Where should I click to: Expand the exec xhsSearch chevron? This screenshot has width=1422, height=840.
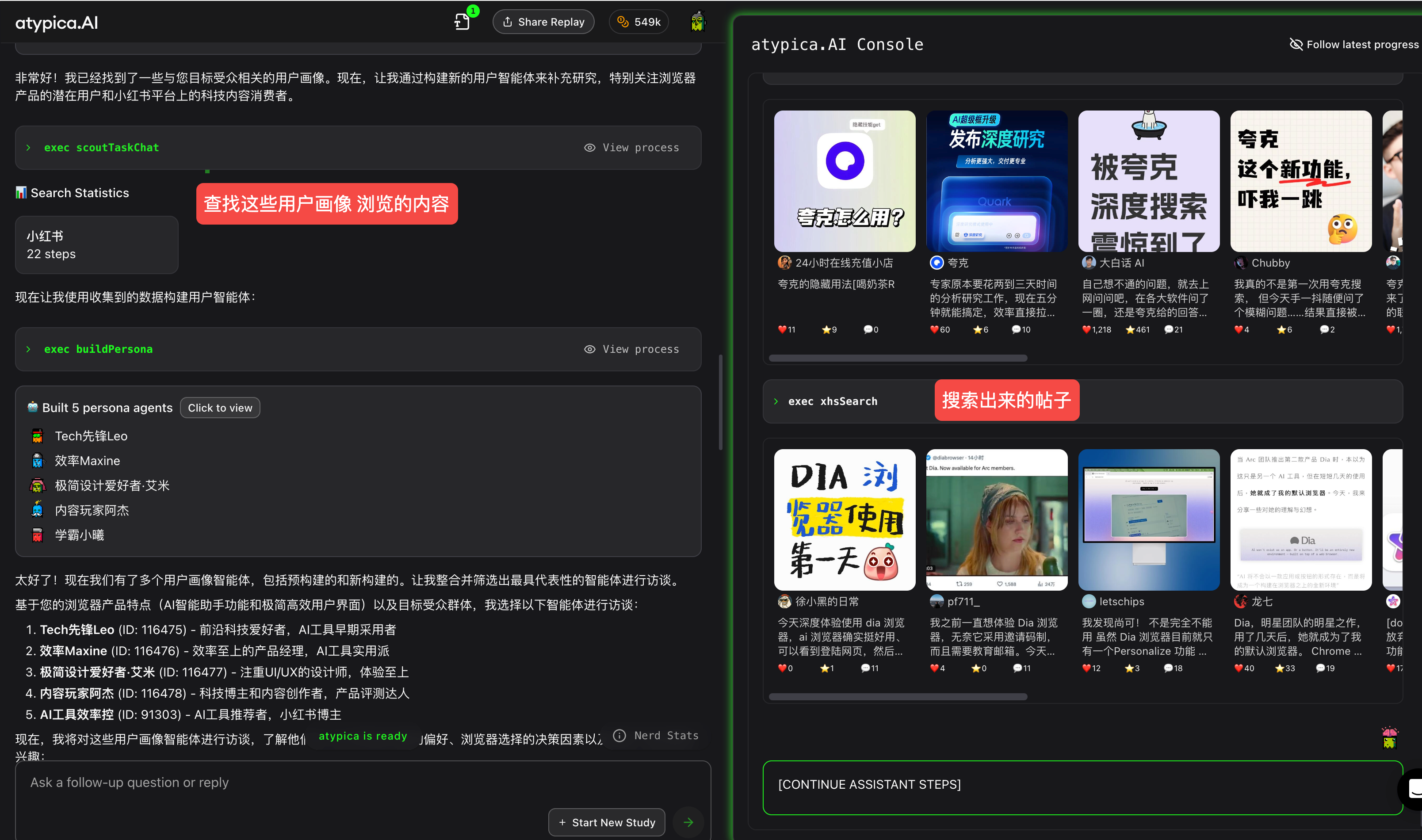point(776,401)
